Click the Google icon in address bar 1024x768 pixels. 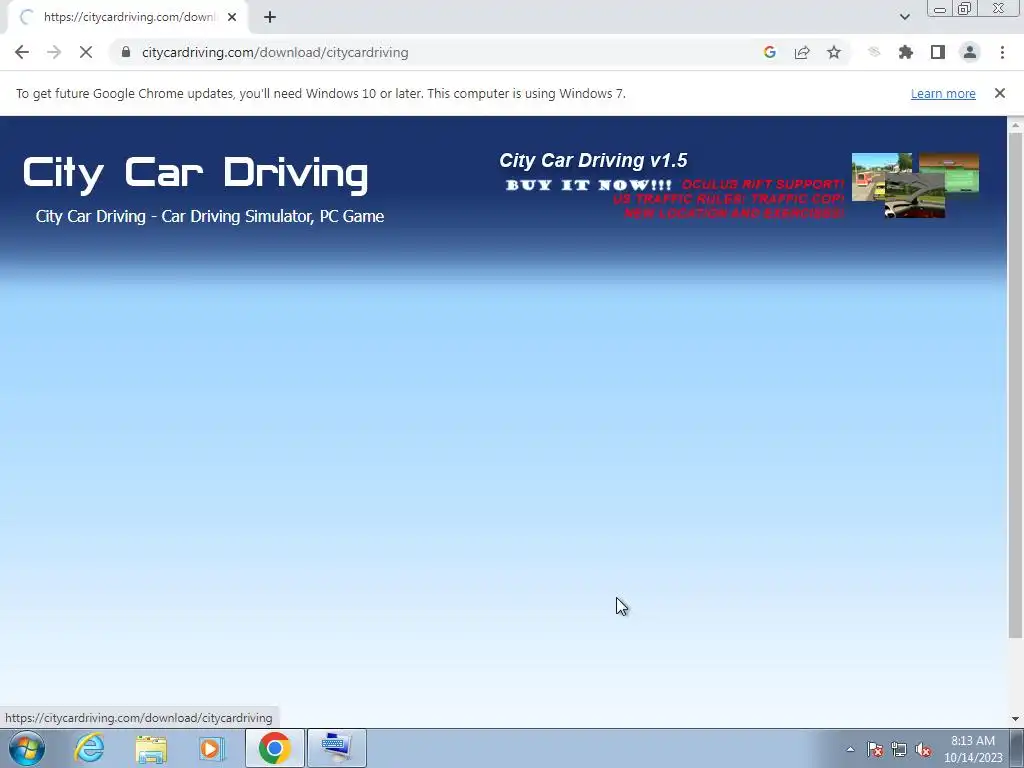pyautogui.click(x=769, y=52)
